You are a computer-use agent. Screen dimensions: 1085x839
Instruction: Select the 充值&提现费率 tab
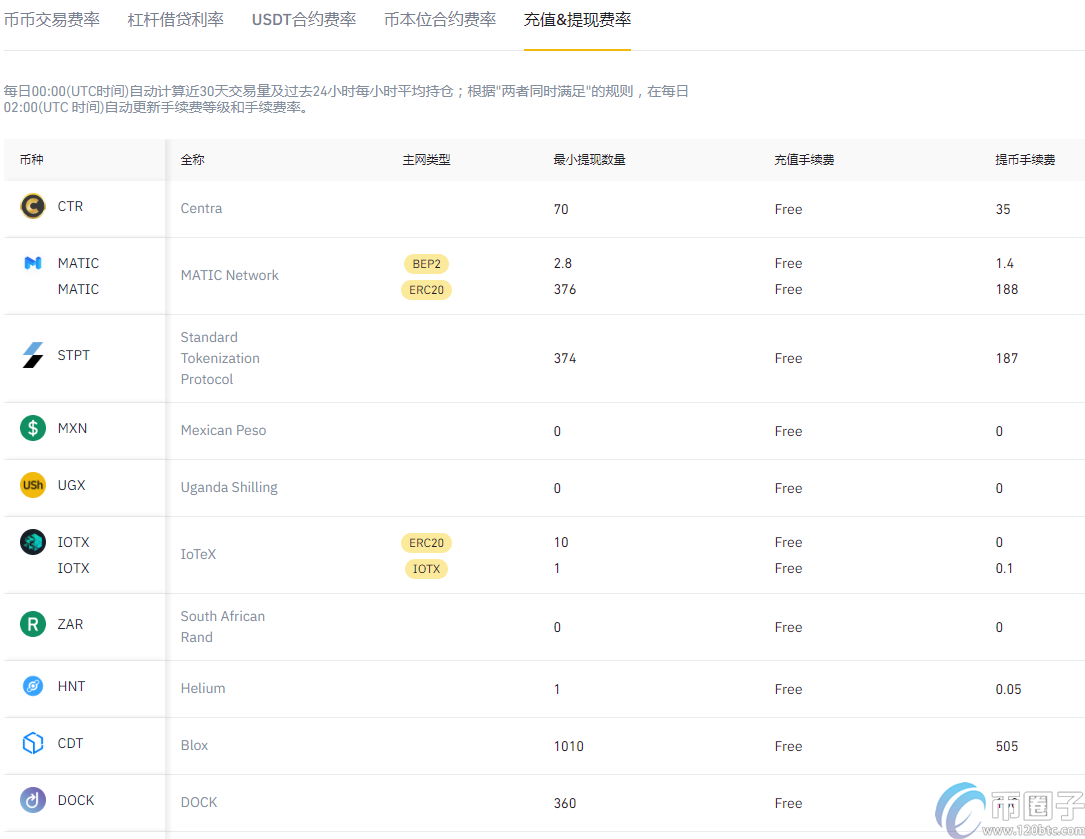tap(577, 19)
